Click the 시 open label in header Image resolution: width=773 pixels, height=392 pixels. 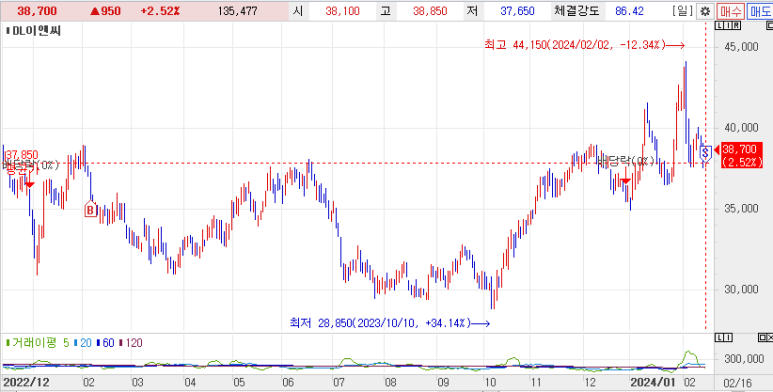point(297,11)
